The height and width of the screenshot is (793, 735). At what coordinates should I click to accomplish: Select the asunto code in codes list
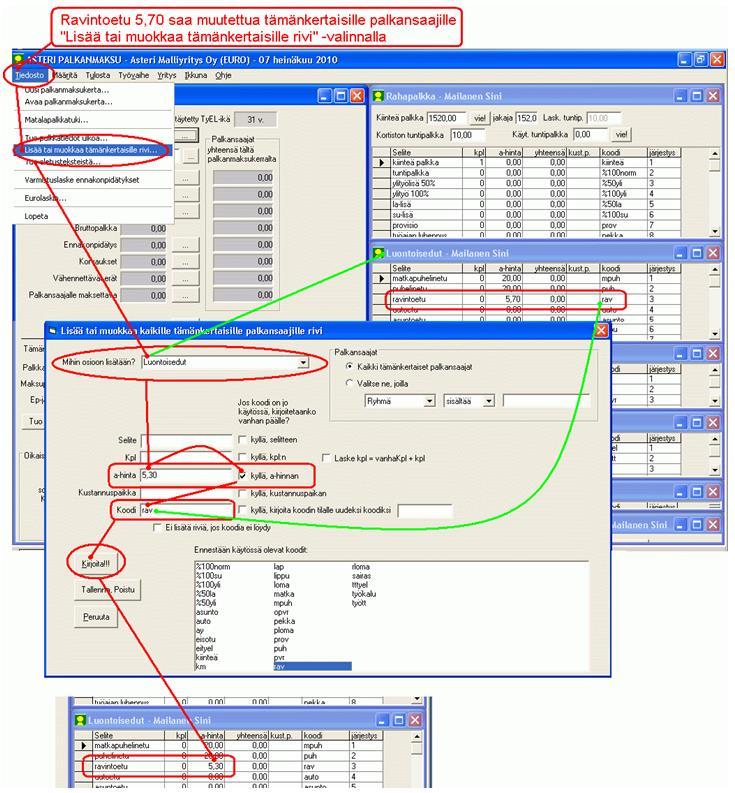(207, 612)
